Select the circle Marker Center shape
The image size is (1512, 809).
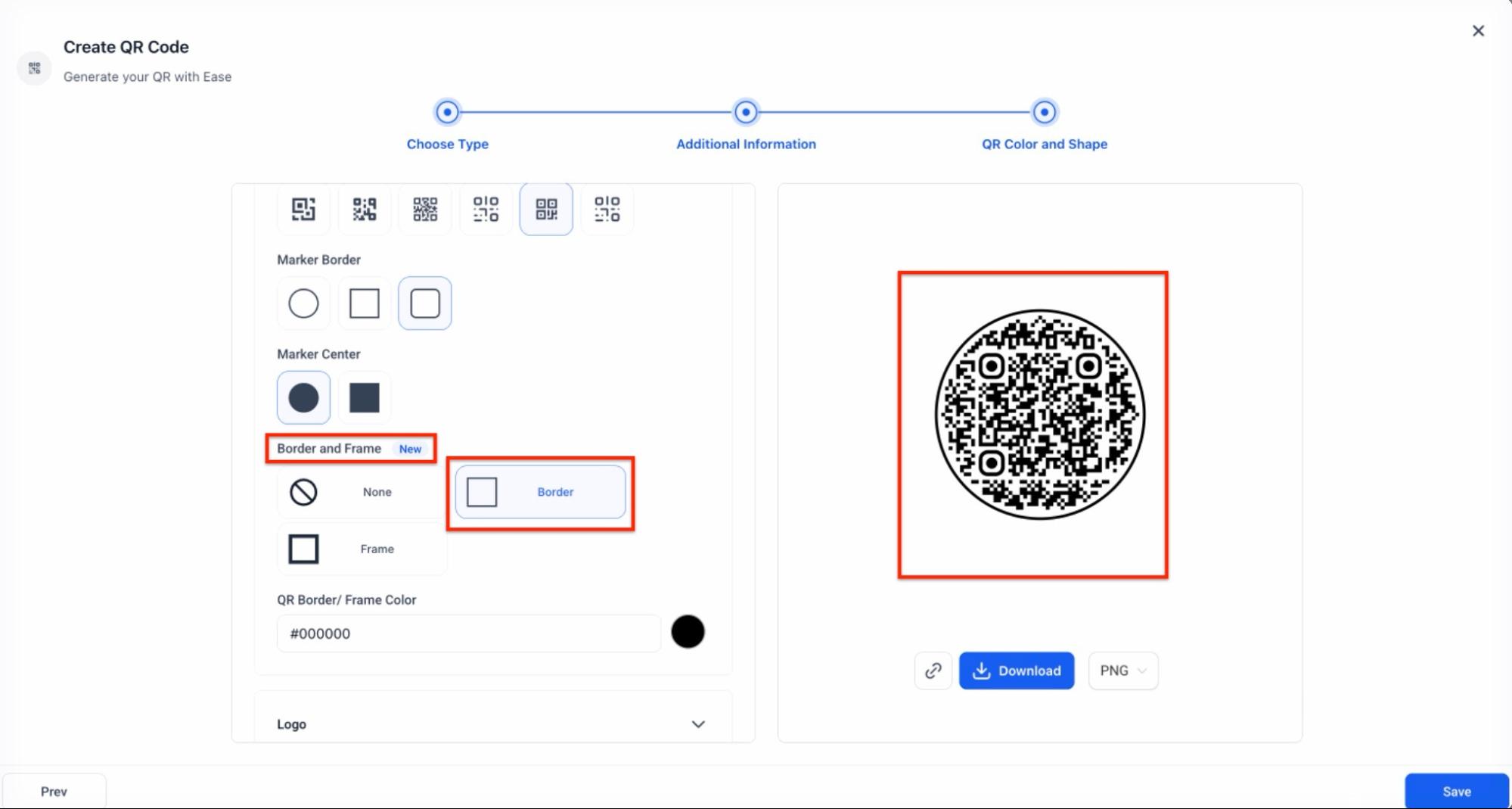tap(303, 397)
